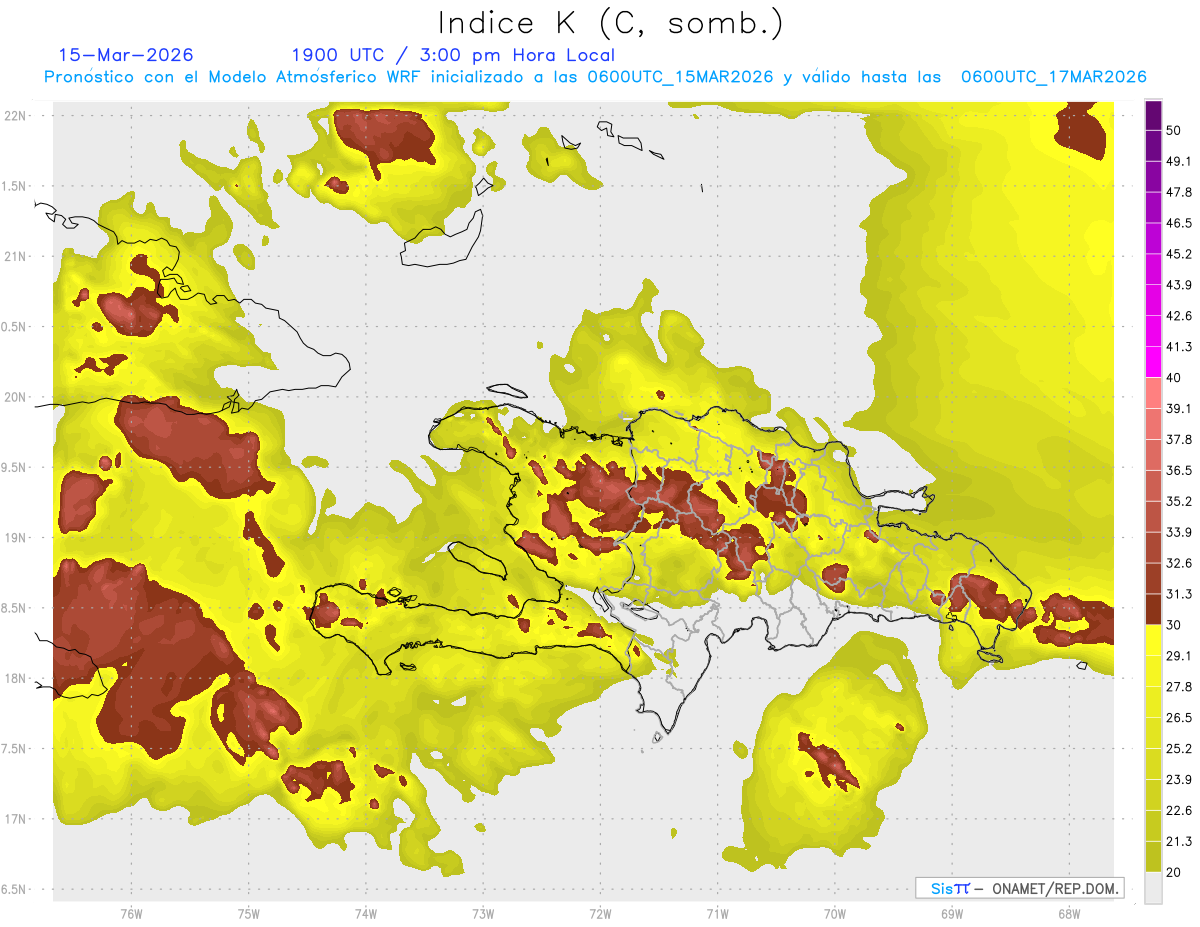Click the 20N latitude label
Screen dimensions: 1200x927
17,397
